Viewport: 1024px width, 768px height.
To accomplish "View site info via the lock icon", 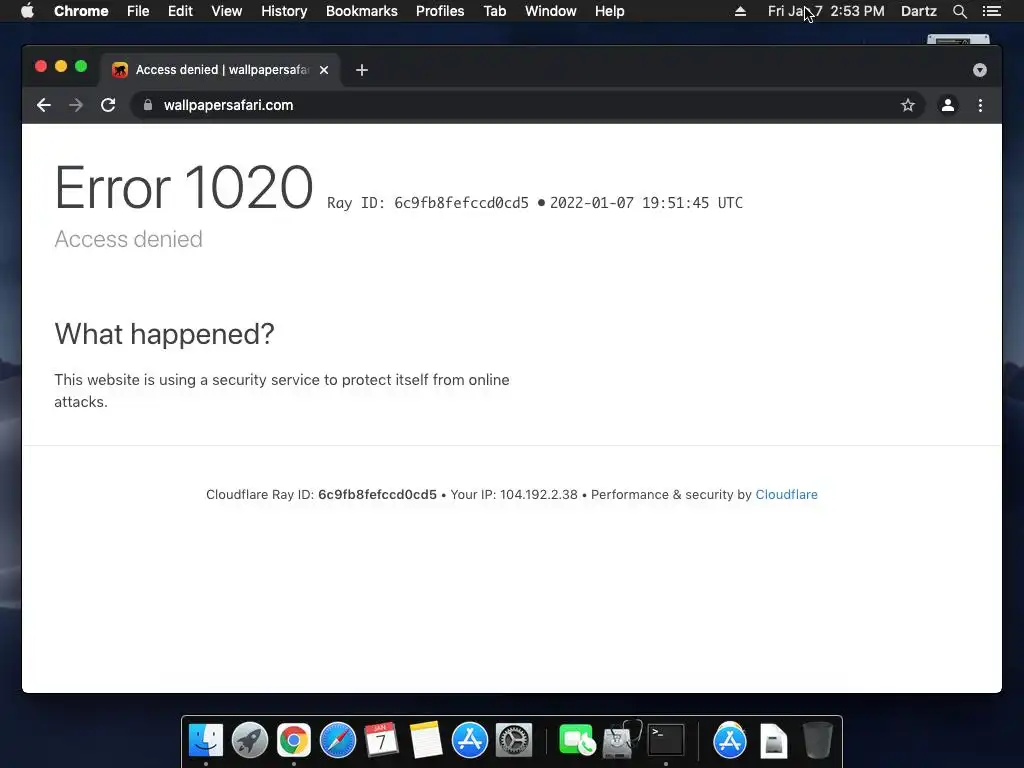I will (x=148, y=105).
